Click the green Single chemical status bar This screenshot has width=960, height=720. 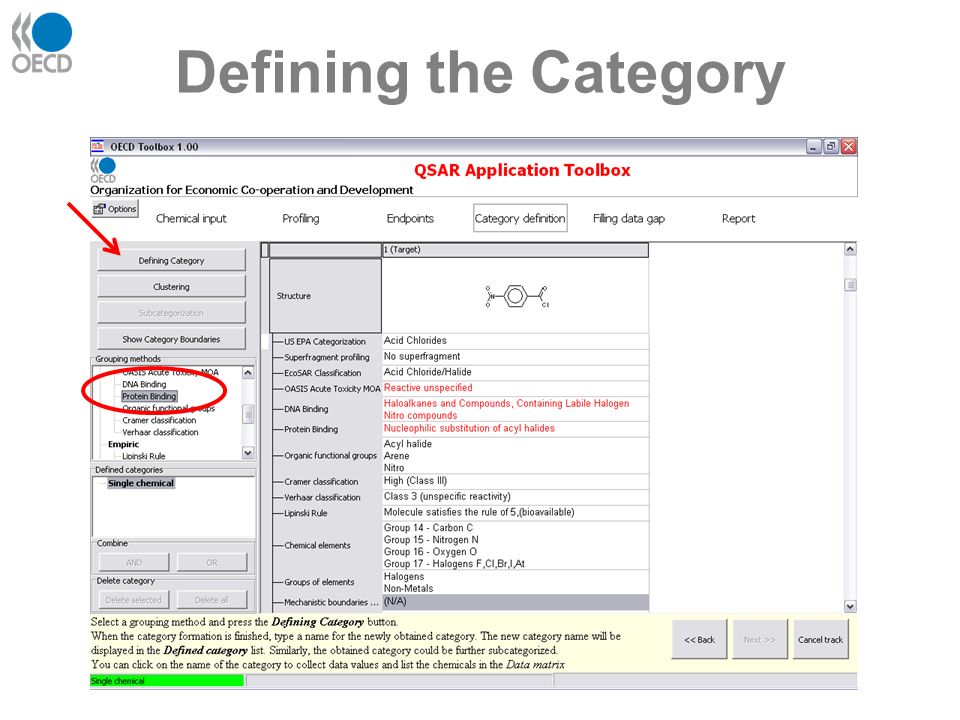tap(167, 681)
